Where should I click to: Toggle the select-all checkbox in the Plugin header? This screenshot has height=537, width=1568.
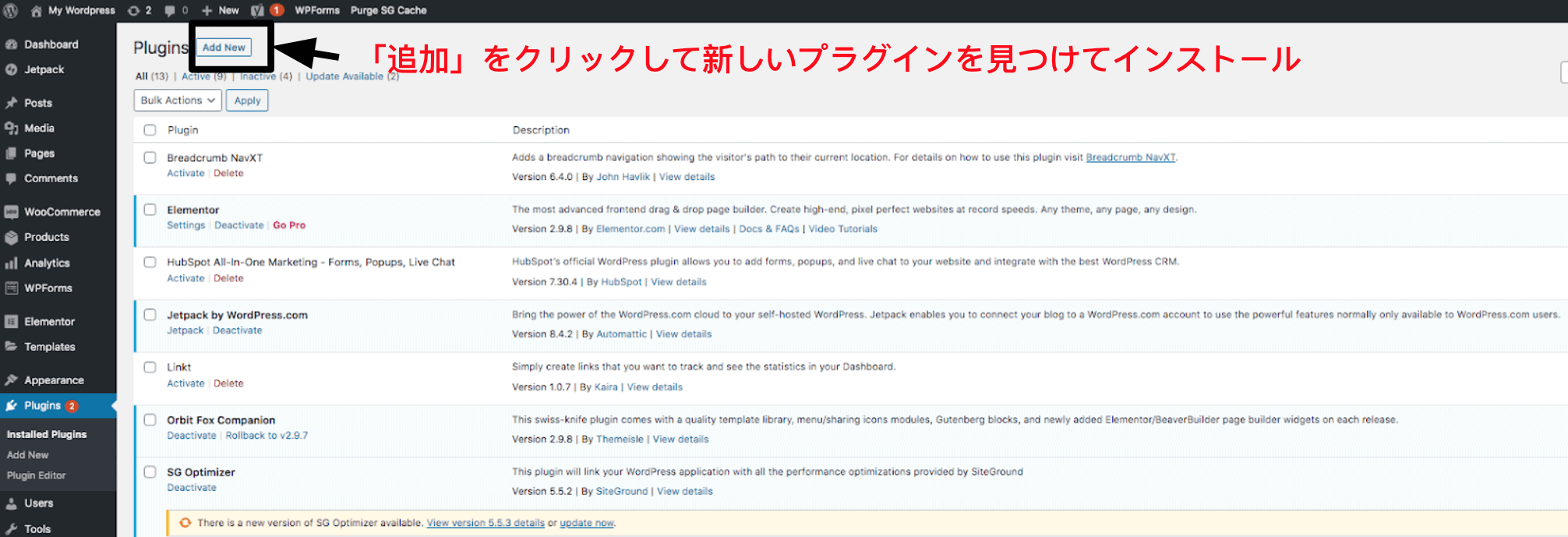click(x=150, y=130)
